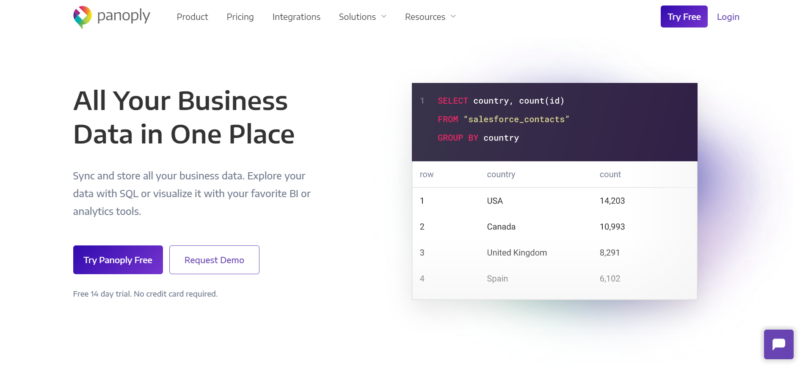Select the USA table cell
Screen dimensions: 800x366
(x=495, y=201)
